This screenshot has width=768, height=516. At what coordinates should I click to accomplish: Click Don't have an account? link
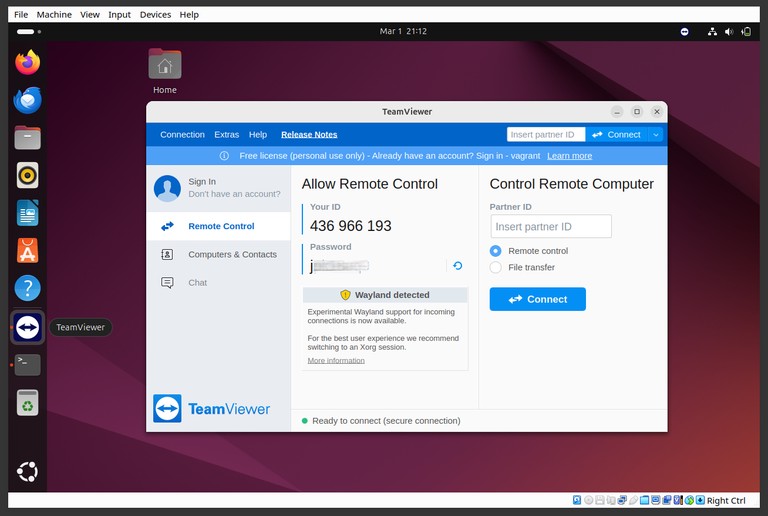tap(235, 194)
